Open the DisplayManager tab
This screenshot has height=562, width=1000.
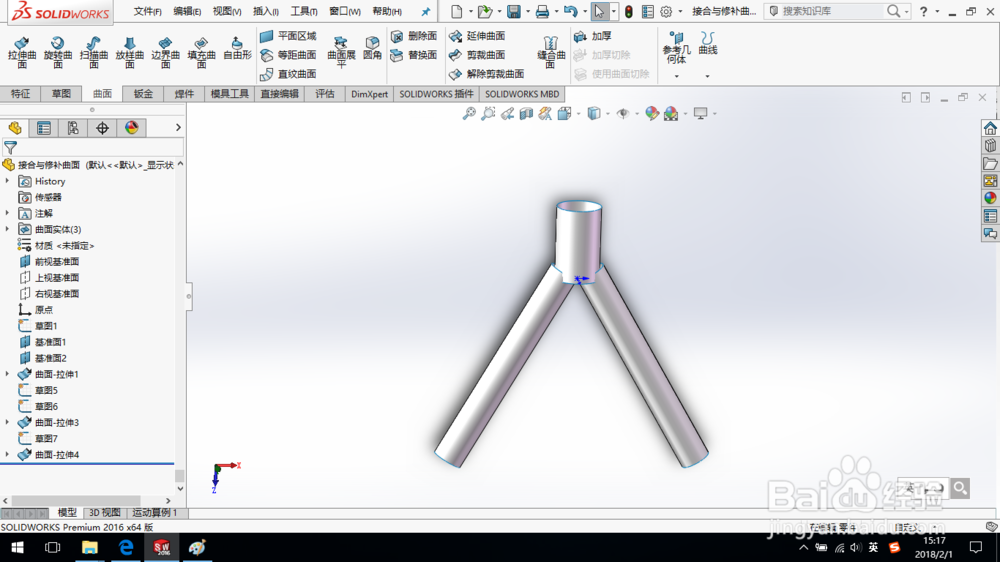point(131,128)
